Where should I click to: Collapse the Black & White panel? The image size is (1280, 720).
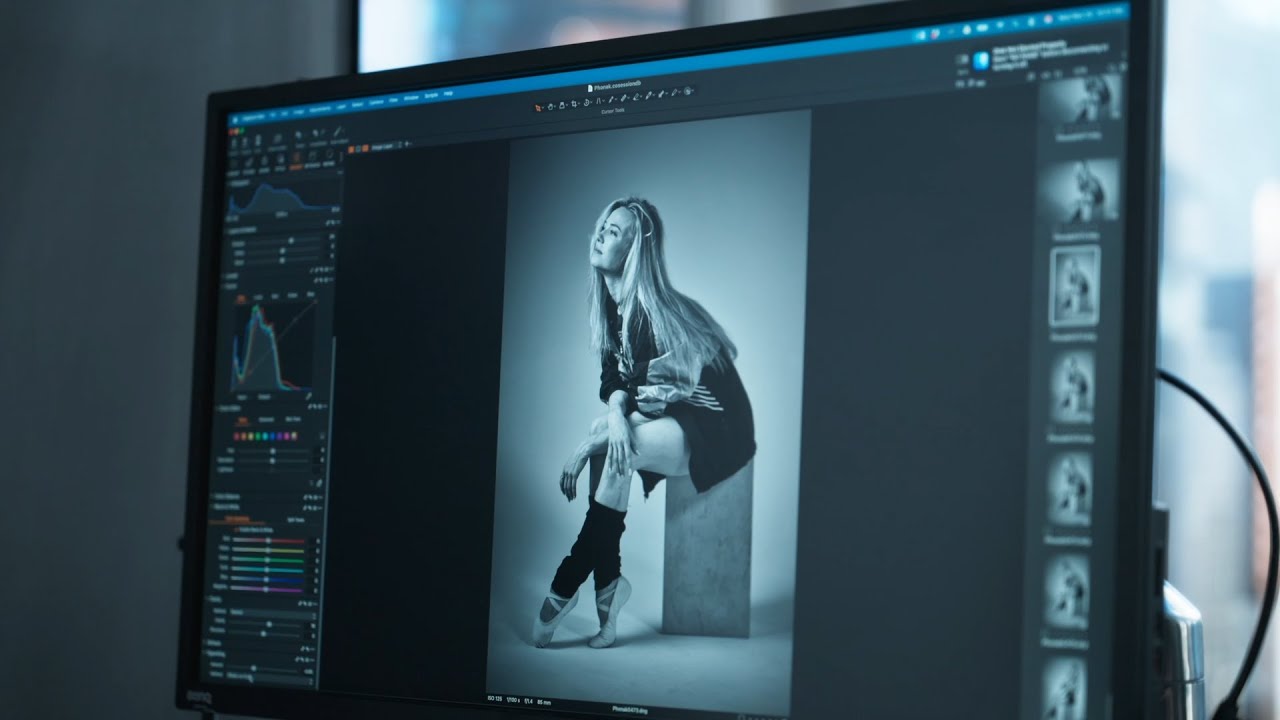coord(225,507)
